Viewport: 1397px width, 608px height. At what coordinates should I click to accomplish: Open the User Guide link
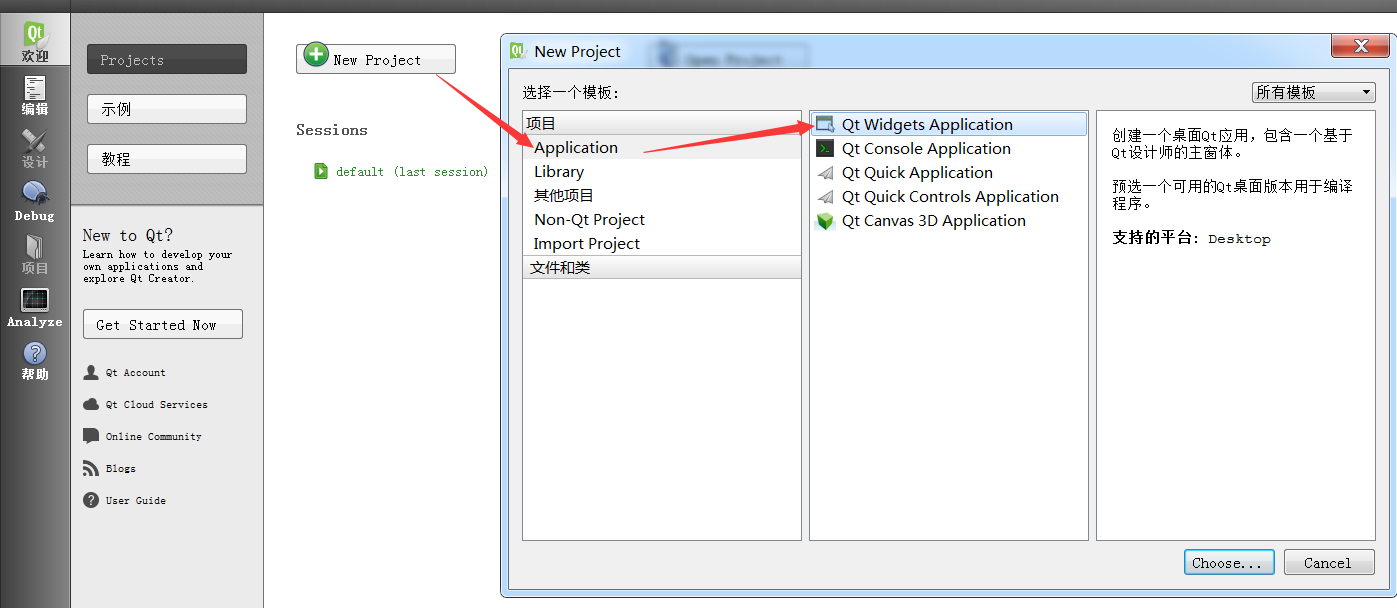click(x=135, y=500)
